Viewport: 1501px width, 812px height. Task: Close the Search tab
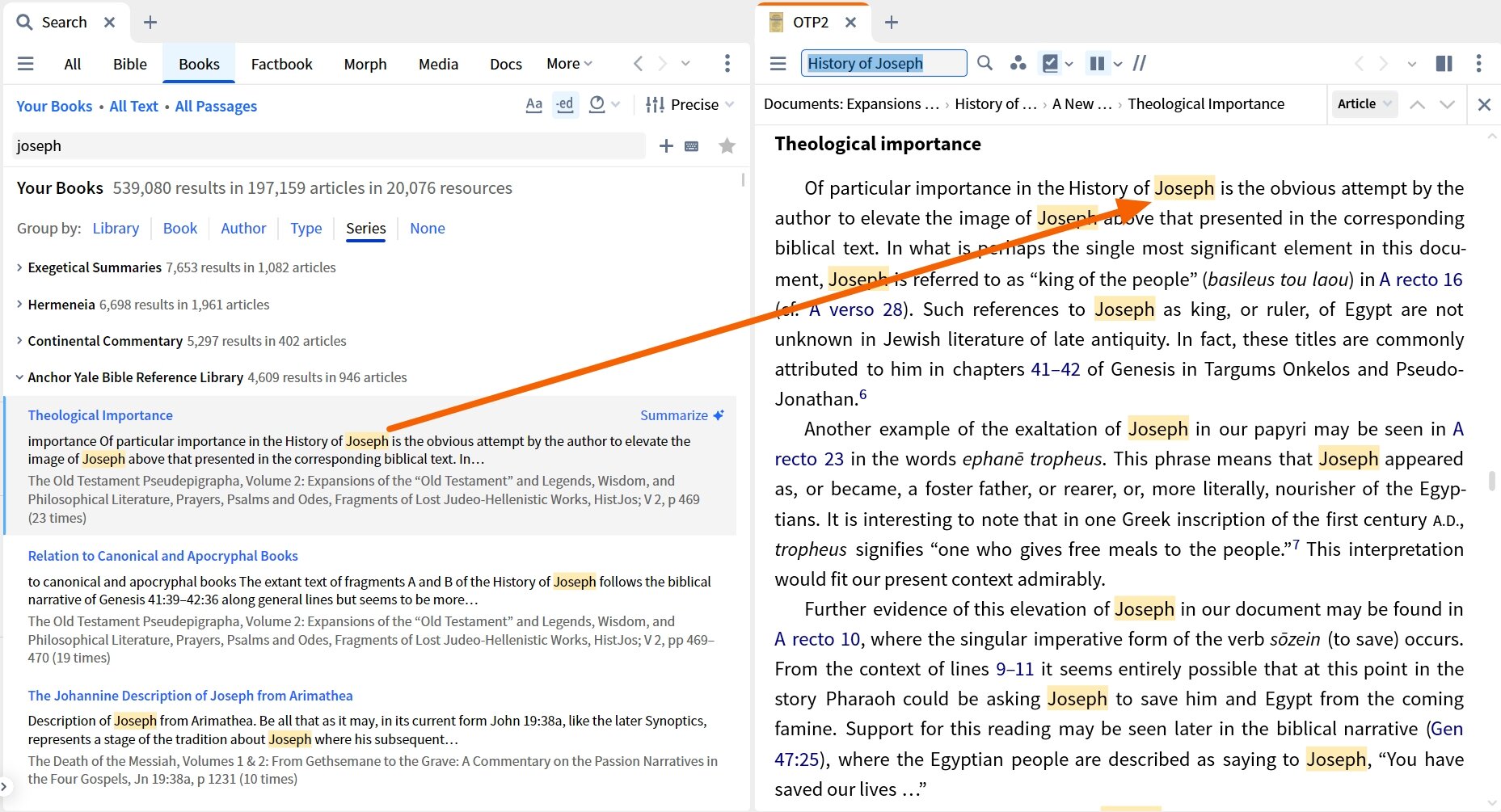point(109,23)
